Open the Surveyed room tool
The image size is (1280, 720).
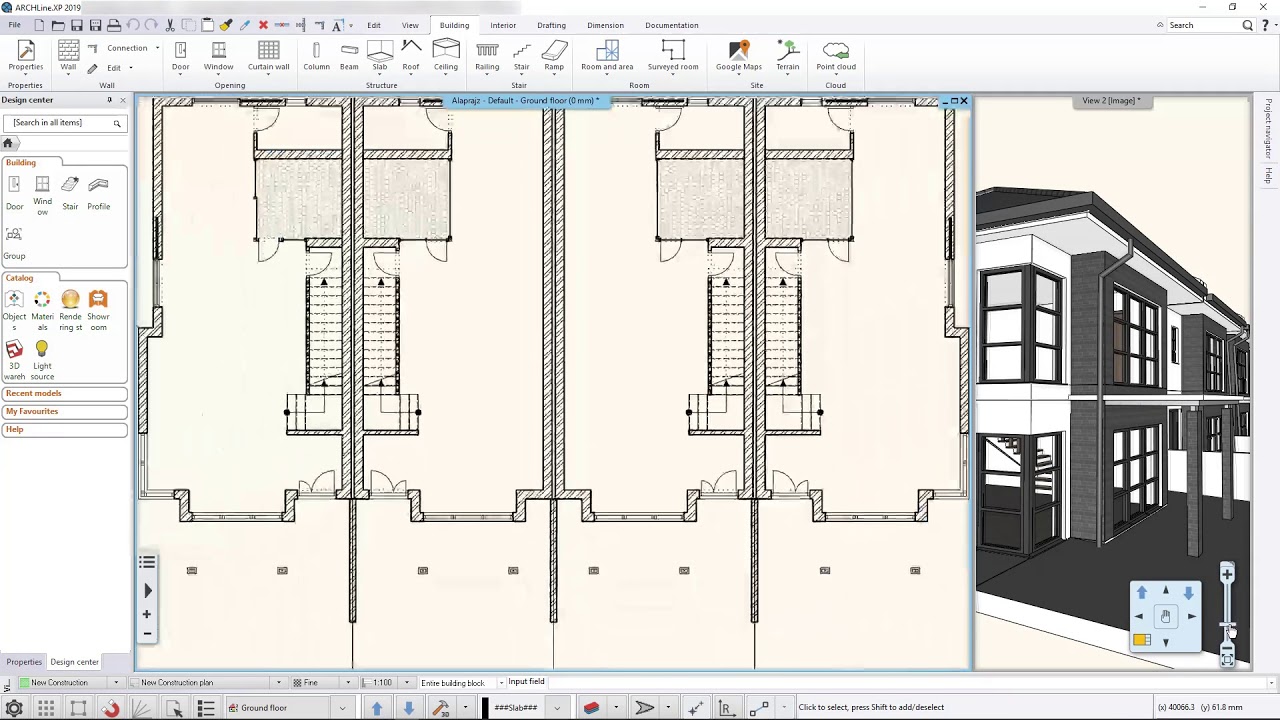673,55
